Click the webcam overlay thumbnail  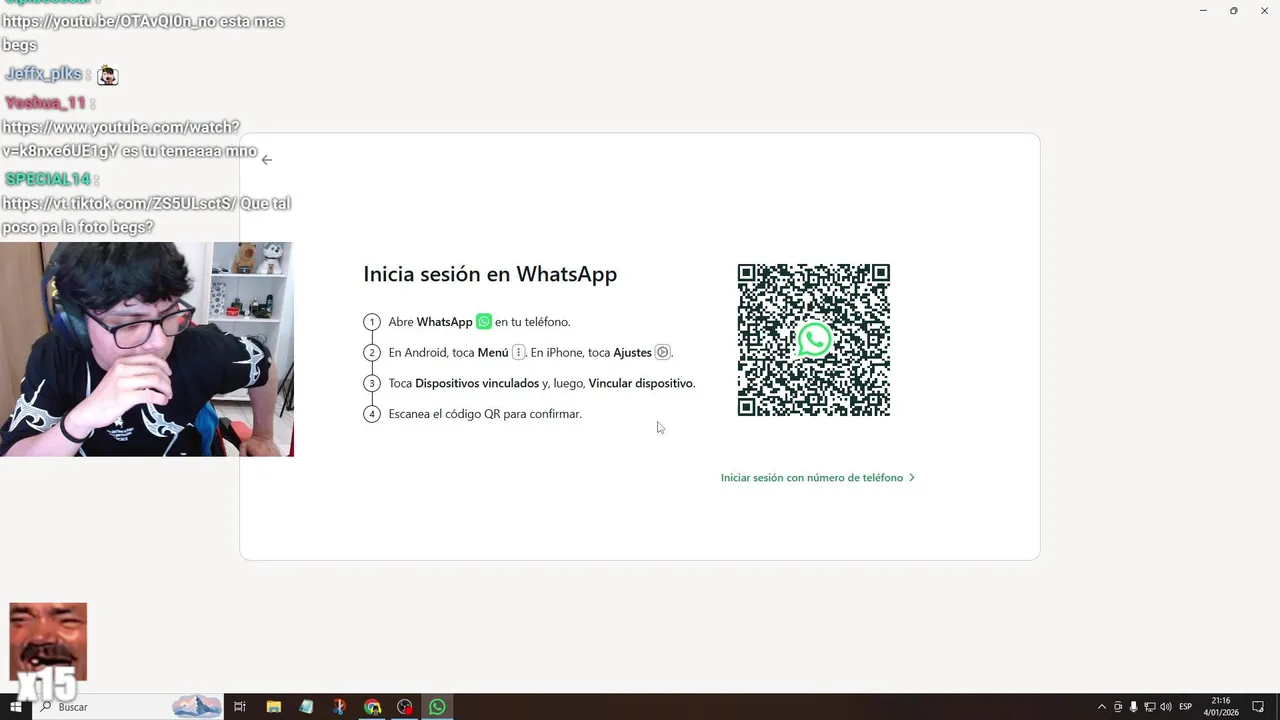click(x=147, y=349)
